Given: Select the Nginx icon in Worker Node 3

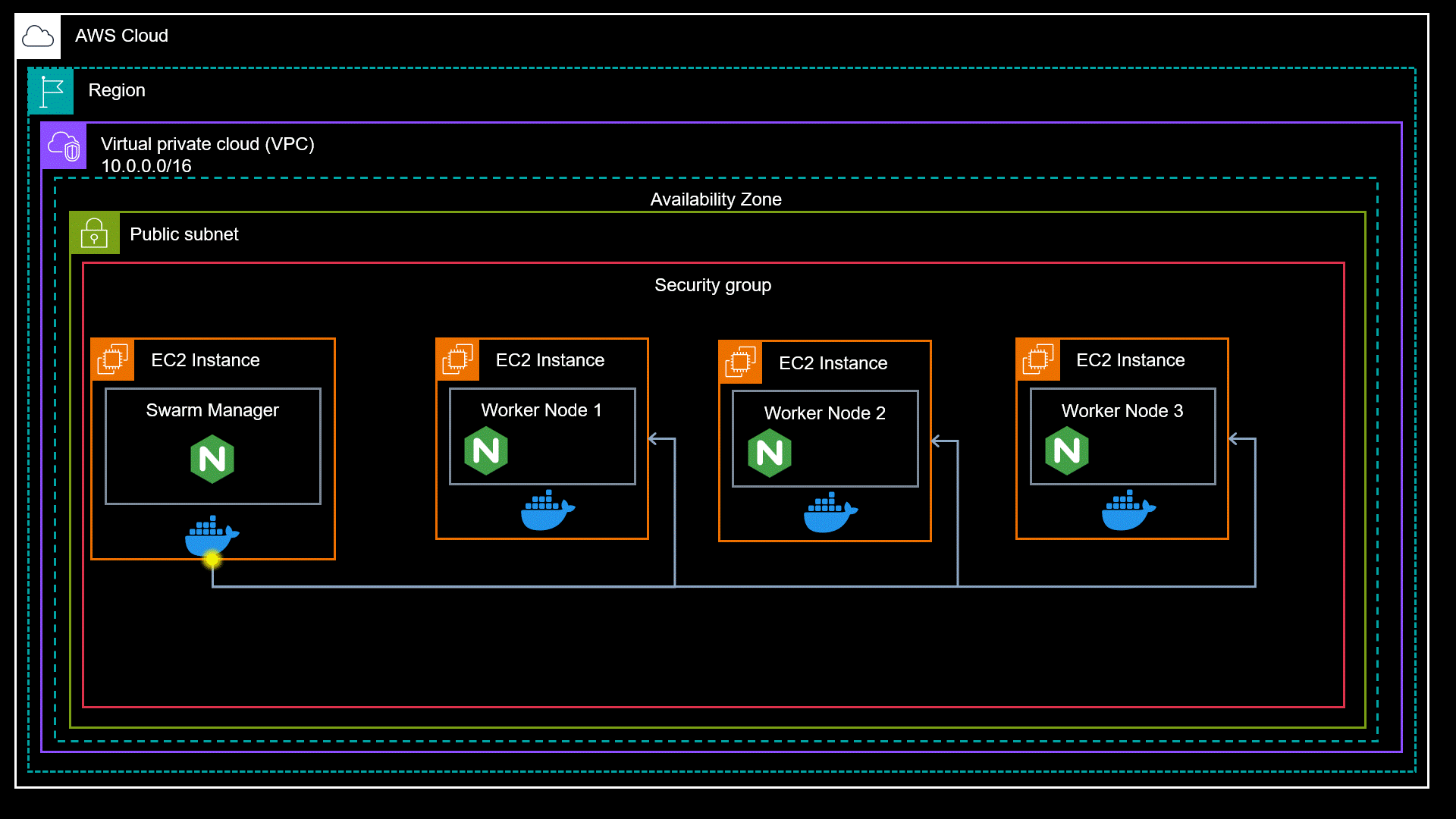Looking at the screenshot, I should 1068,450.
